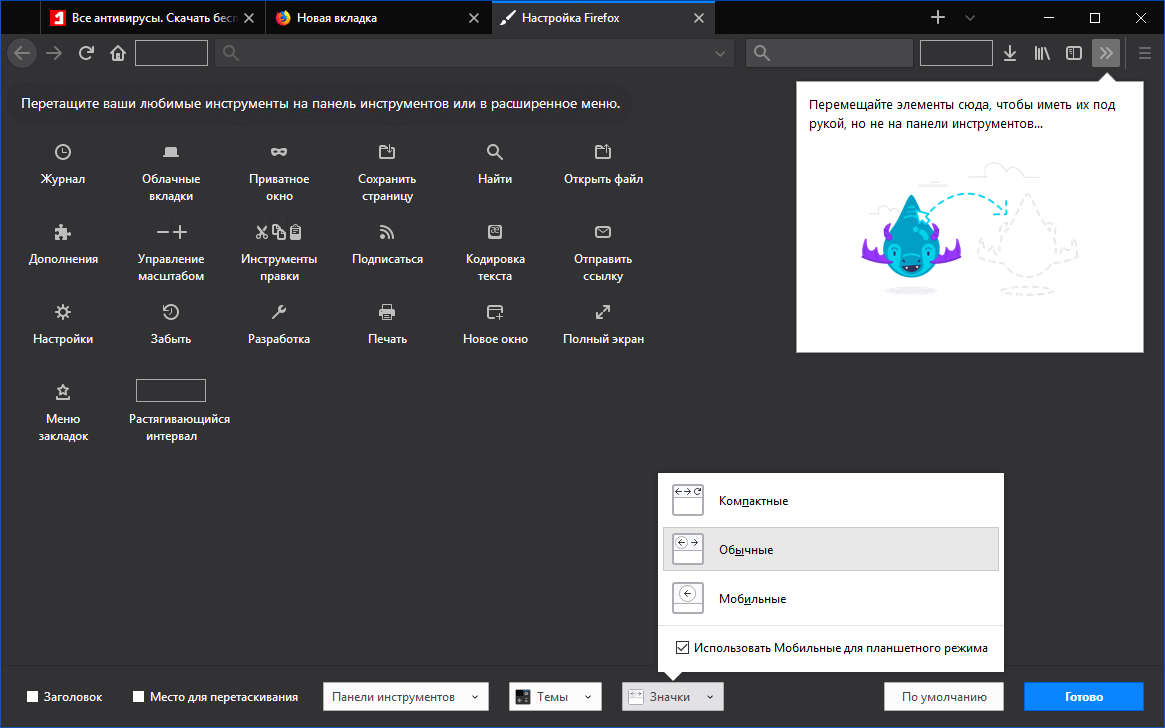Image resolution: width=1165 pixels, height=728 pixels.
Task: Click the По умолчанию button
Action: (x=943, y=696)
